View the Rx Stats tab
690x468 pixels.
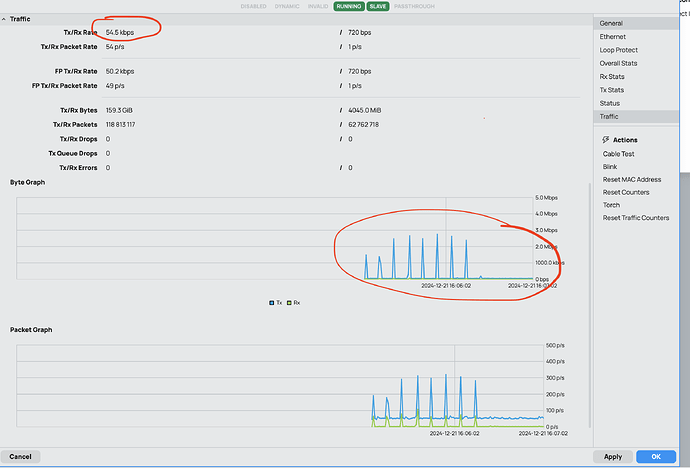point(613,76)
